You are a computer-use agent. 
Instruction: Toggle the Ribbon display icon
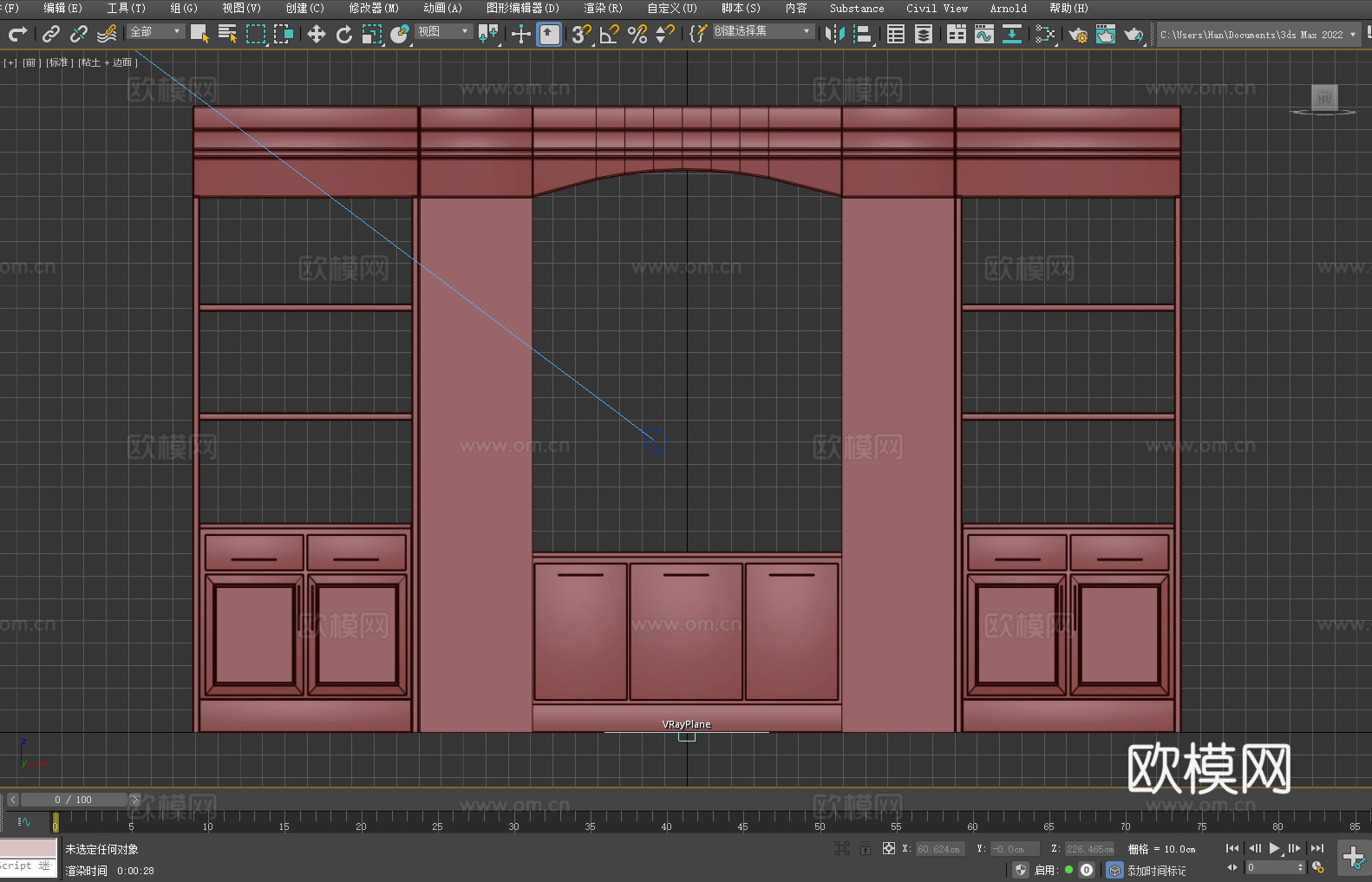[957, 34]
